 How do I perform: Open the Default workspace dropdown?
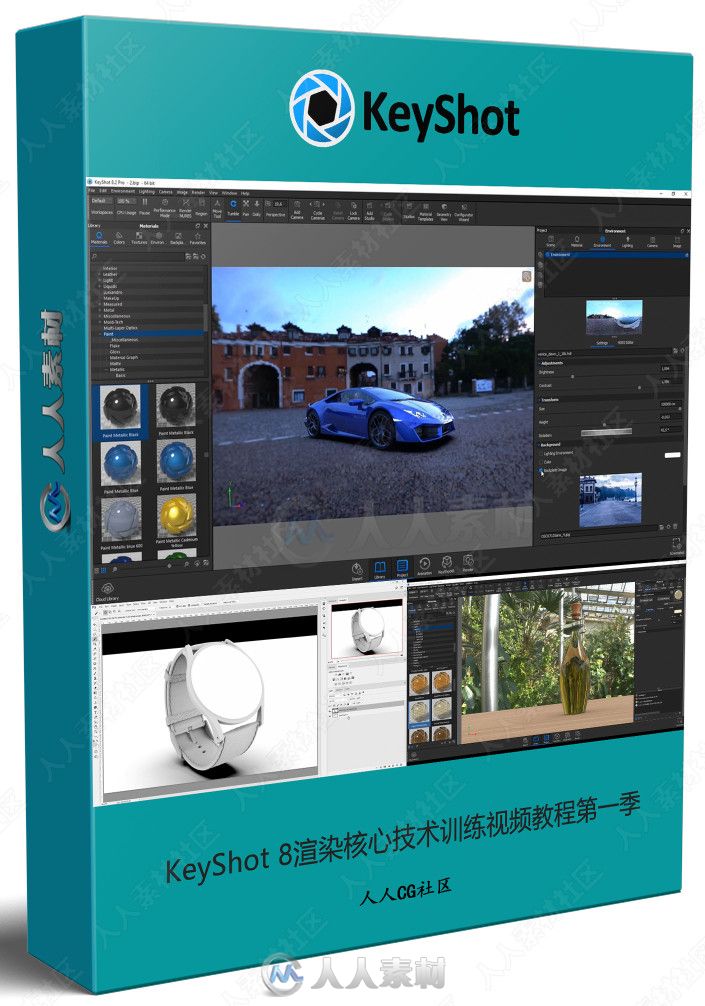click(101, 201)
